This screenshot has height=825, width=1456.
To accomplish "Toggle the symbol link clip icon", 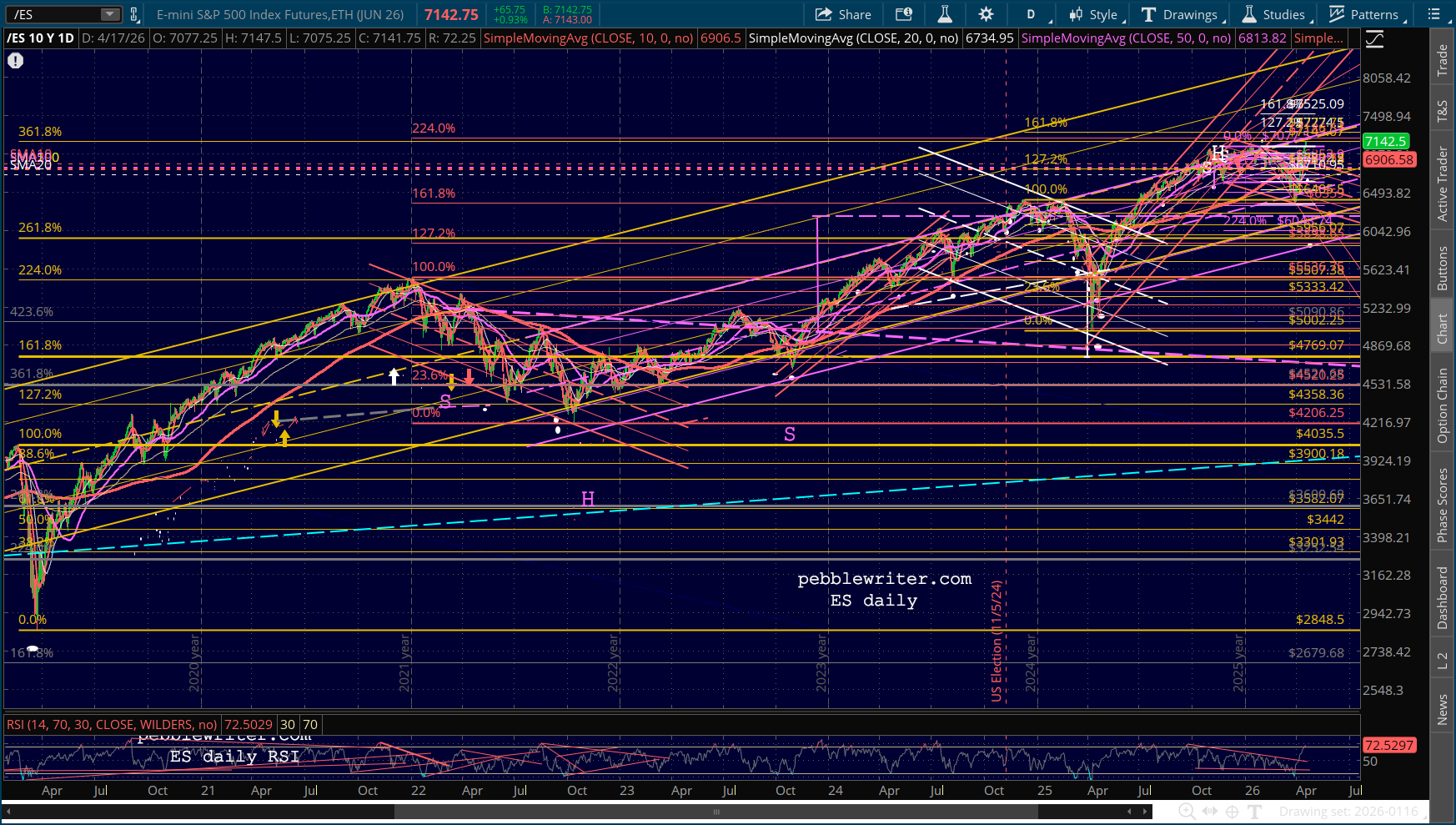I will point(134,14).
